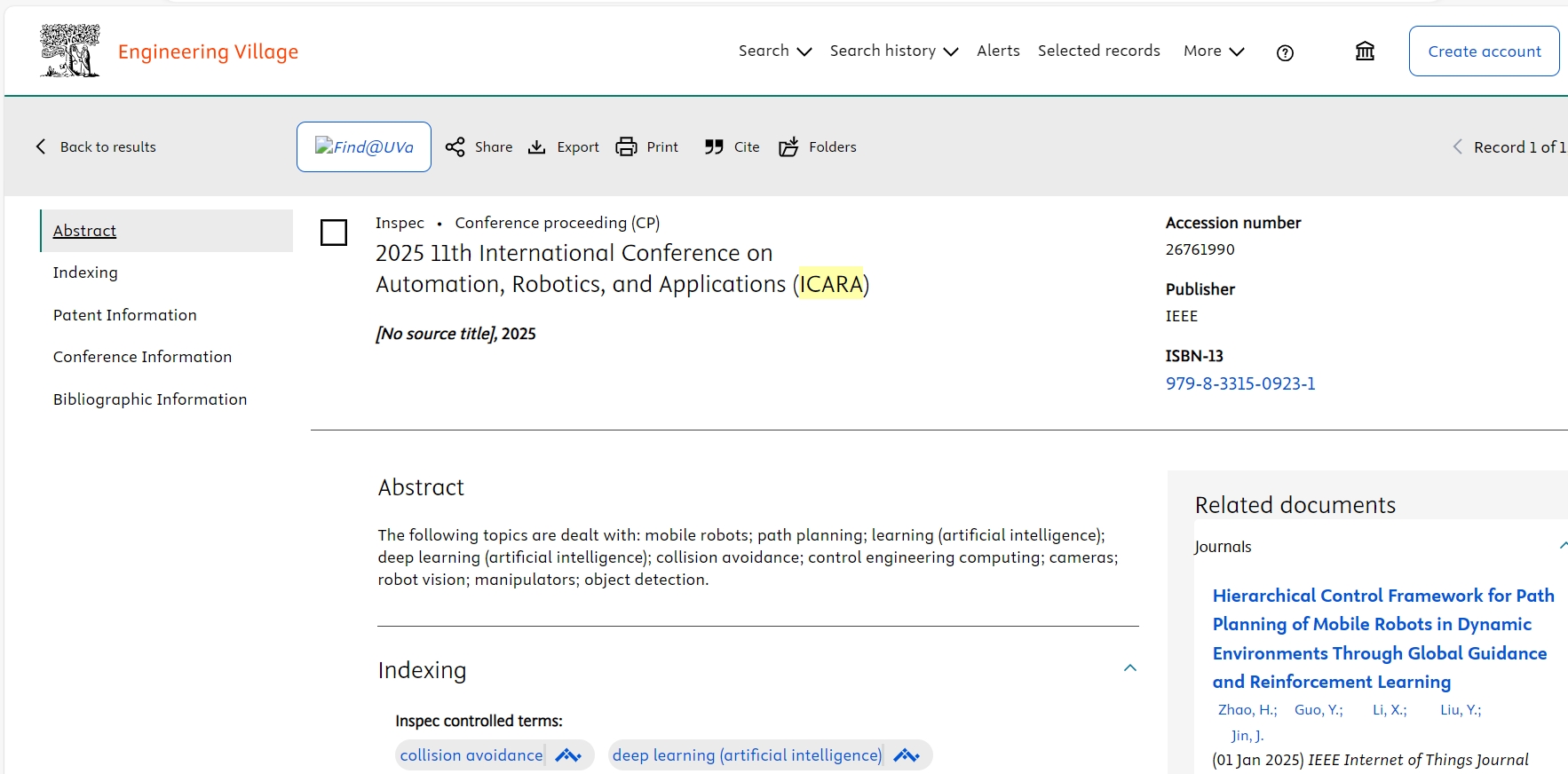Collapse the Journals related documents list

tap(1563, 546)
